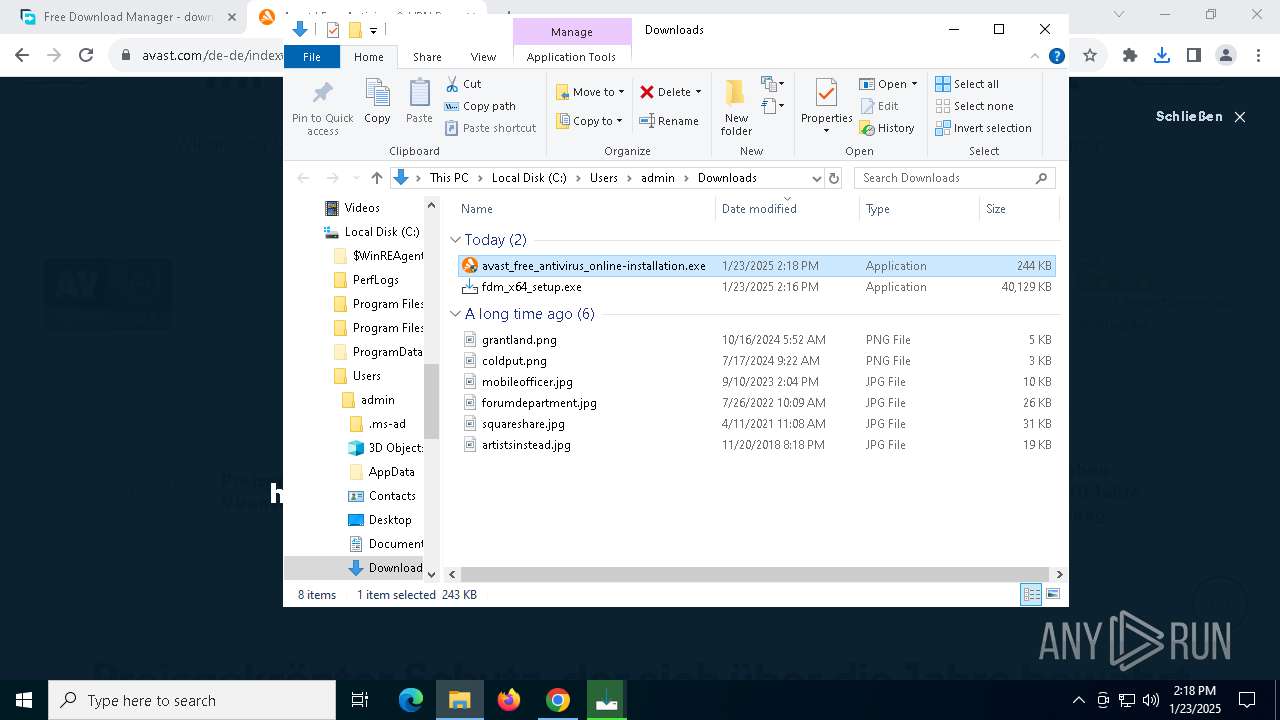Sort files by Date modified column

787,209
